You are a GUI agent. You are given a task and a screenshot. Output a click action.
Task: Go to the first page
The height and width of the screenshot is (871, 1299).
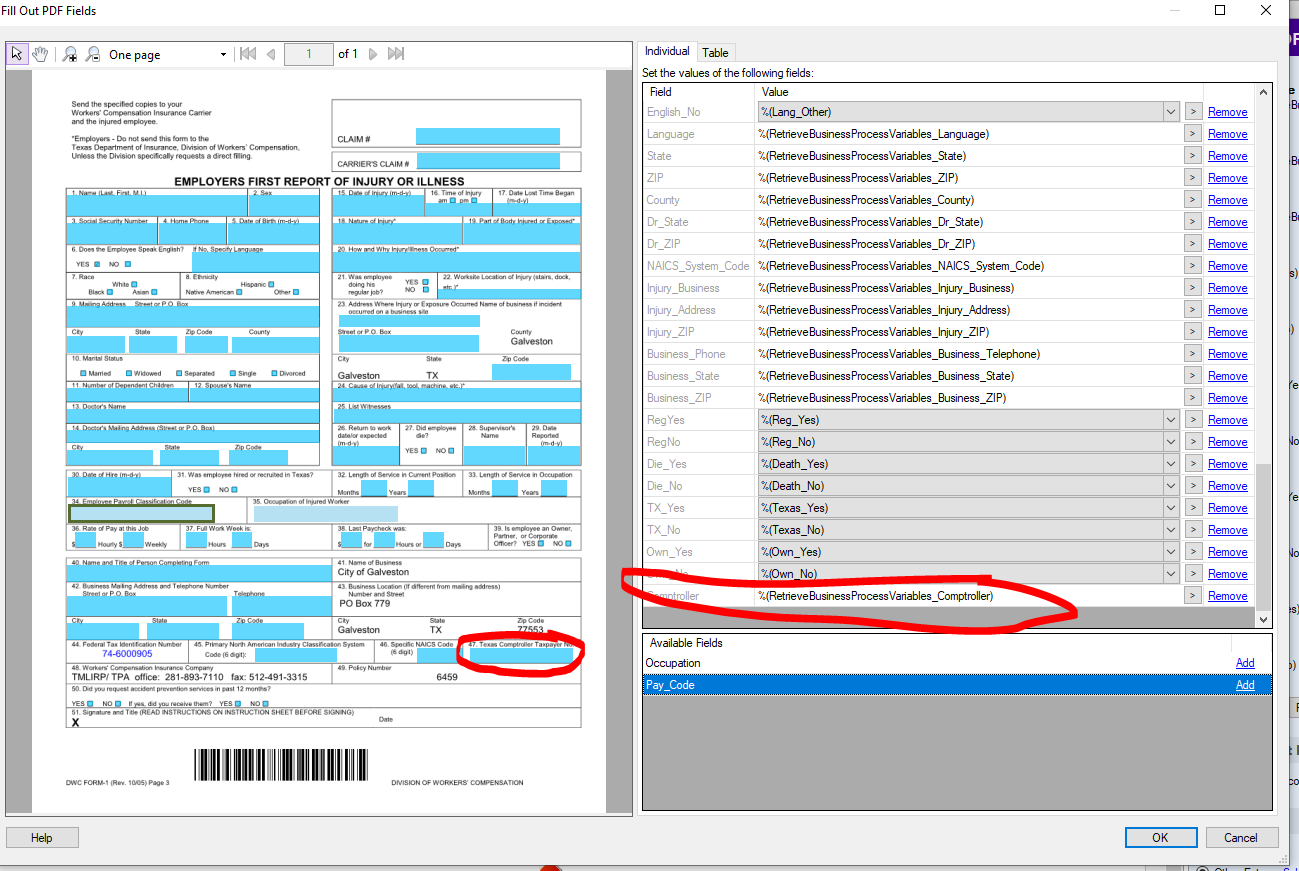pyautogui.click(x=248, y=54)
